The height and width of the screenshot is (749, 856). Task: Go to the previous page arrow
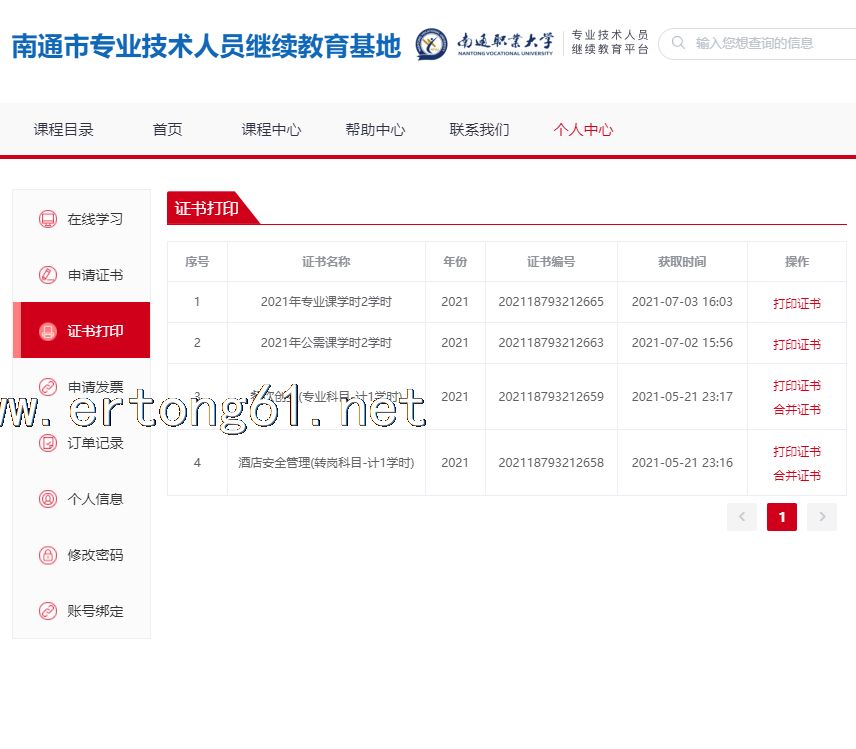[742, 516]
